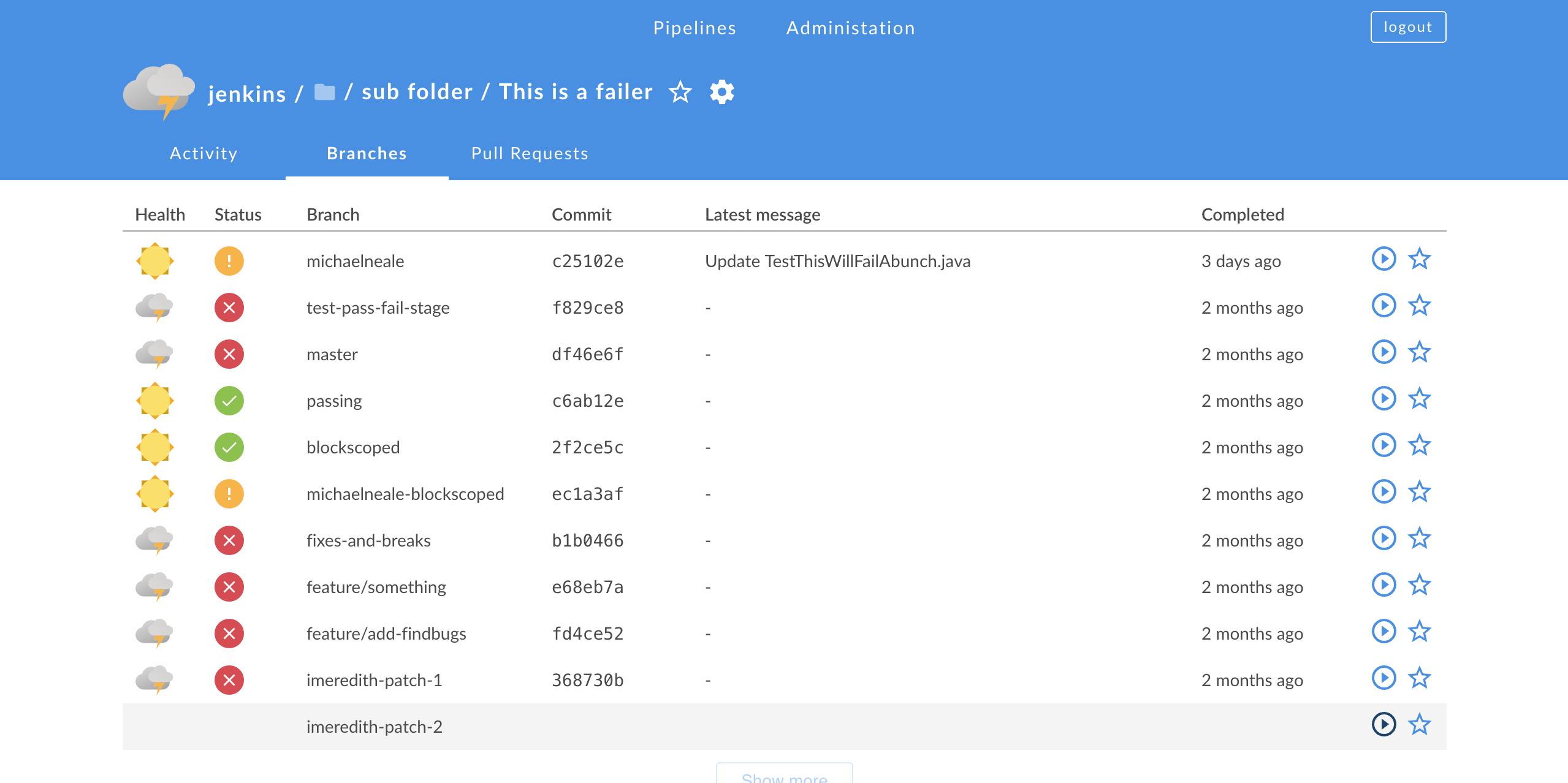1568x783 pixels.
Task: Start a run for imeredith-patch-2
Action: [x=1383, y=725]
